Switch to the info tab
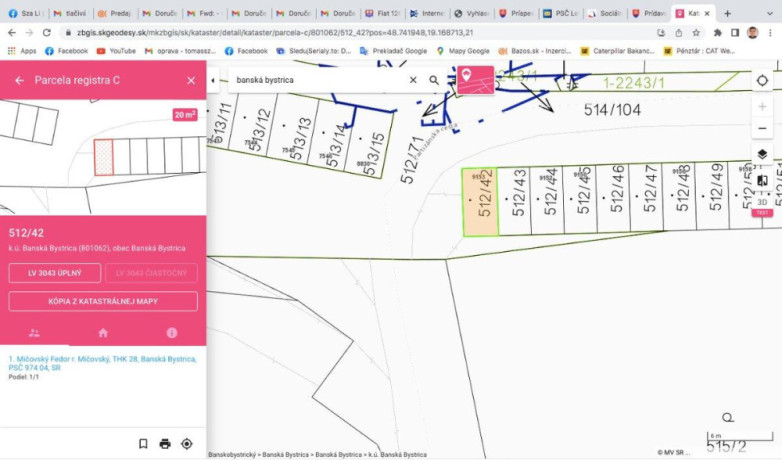 172,333
